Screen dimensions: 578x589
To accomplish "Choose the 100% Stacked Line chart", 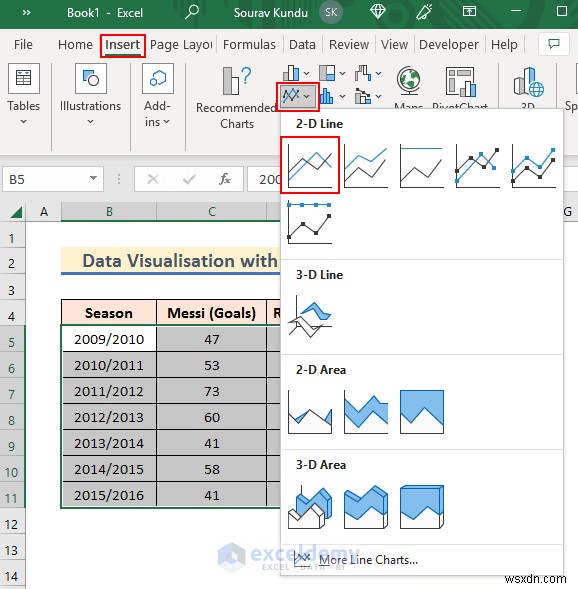I will (421, 166).
